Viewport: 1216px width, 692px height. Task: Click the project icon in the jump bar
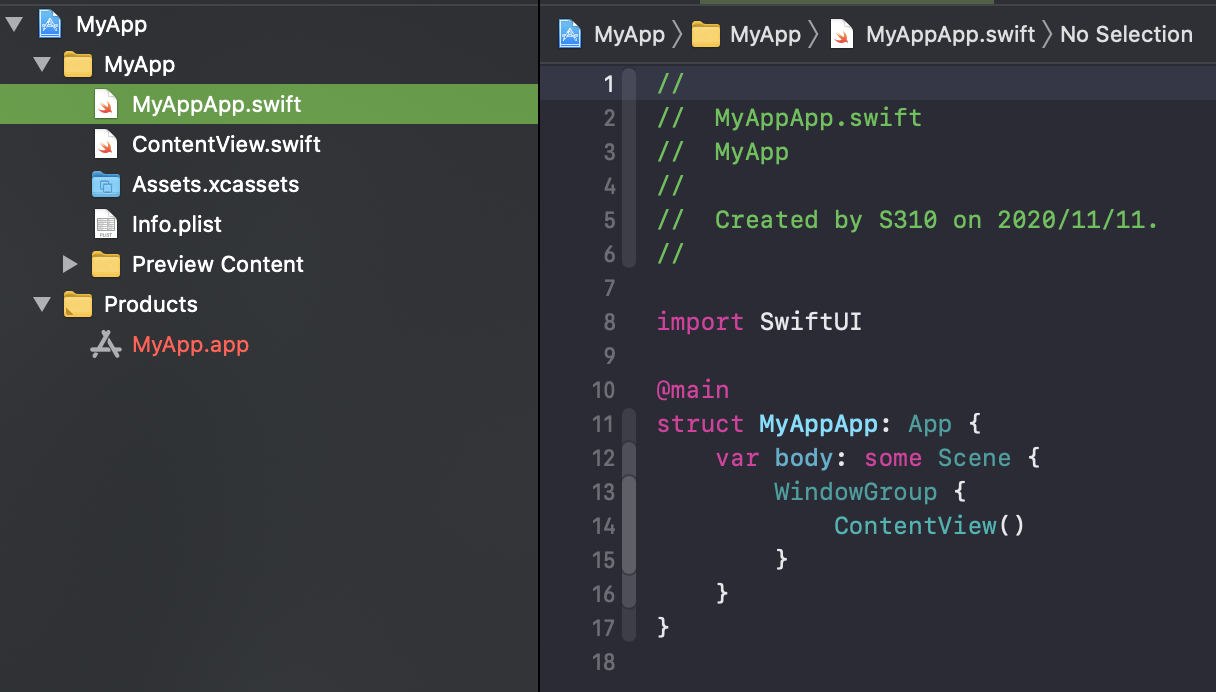coord(570,34)
